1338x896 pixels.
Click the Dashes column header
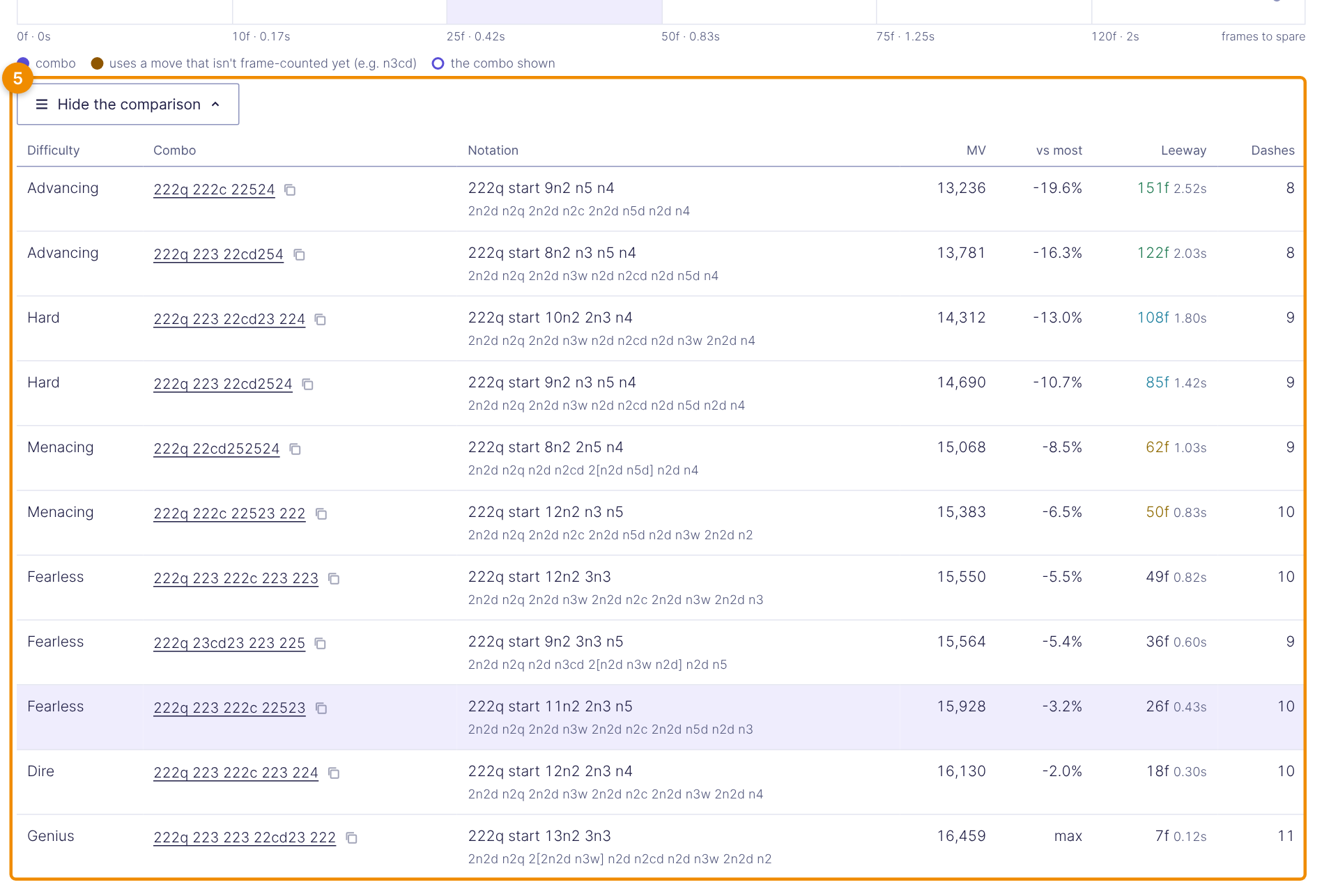(x=1272, y=150)
